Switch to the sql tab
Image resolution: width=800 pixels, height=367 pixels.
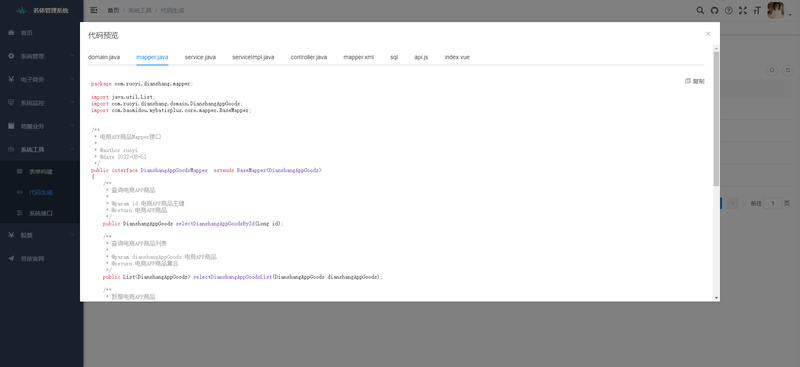(x=394, y=57)
